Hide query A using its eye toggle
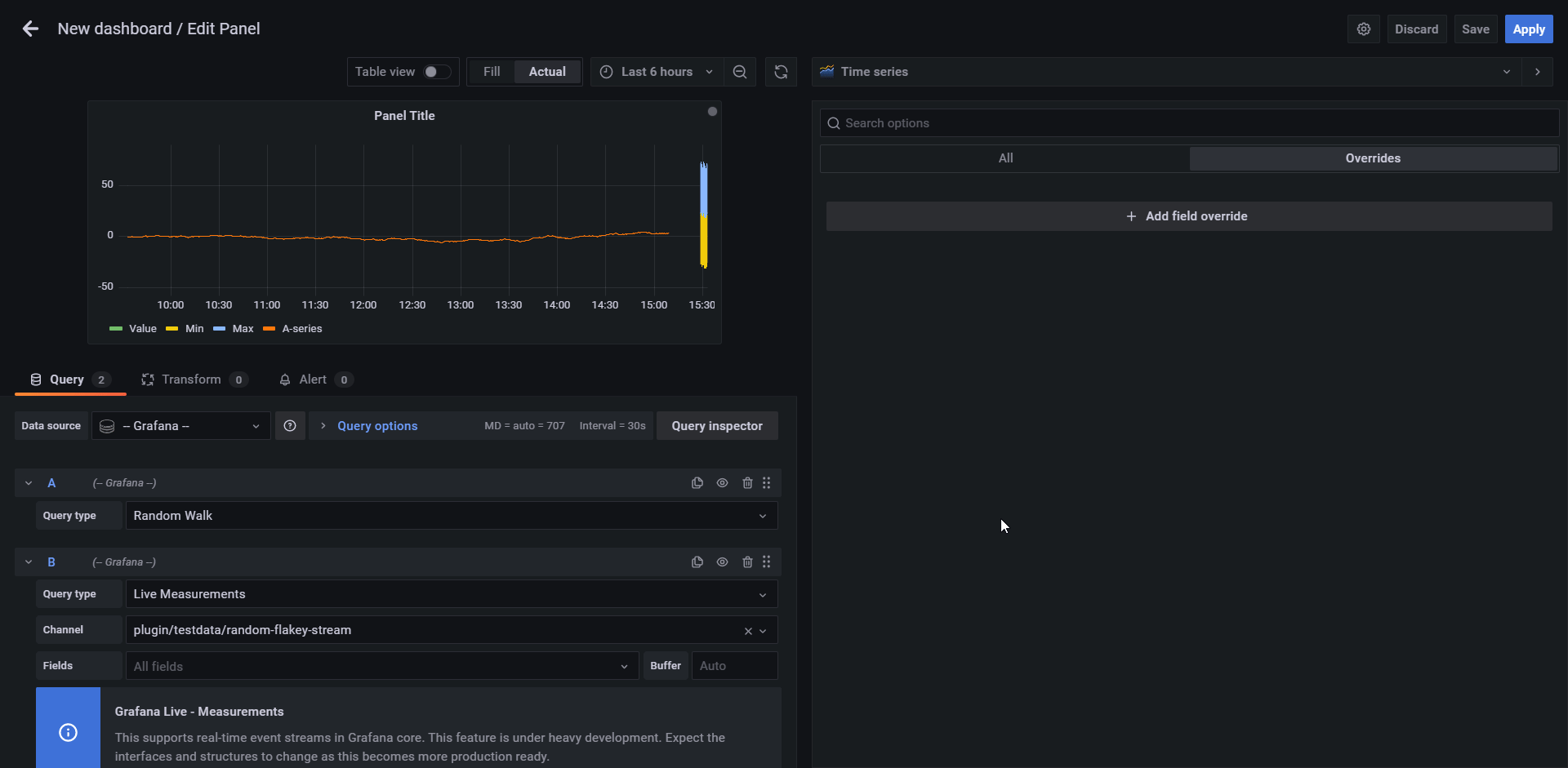Screen dimensions: 1568x768 coord(723,482)
